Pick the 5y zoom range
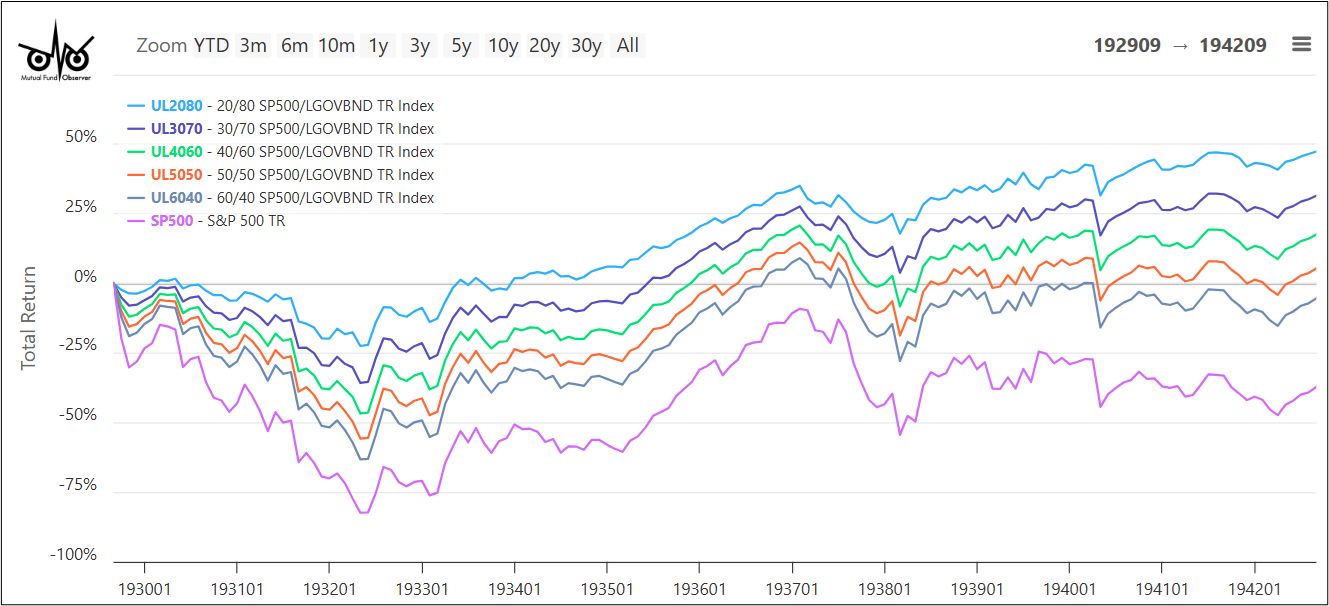Image resolution: width=1329 pixels, height=606 pixels. [x=461, y=45]
